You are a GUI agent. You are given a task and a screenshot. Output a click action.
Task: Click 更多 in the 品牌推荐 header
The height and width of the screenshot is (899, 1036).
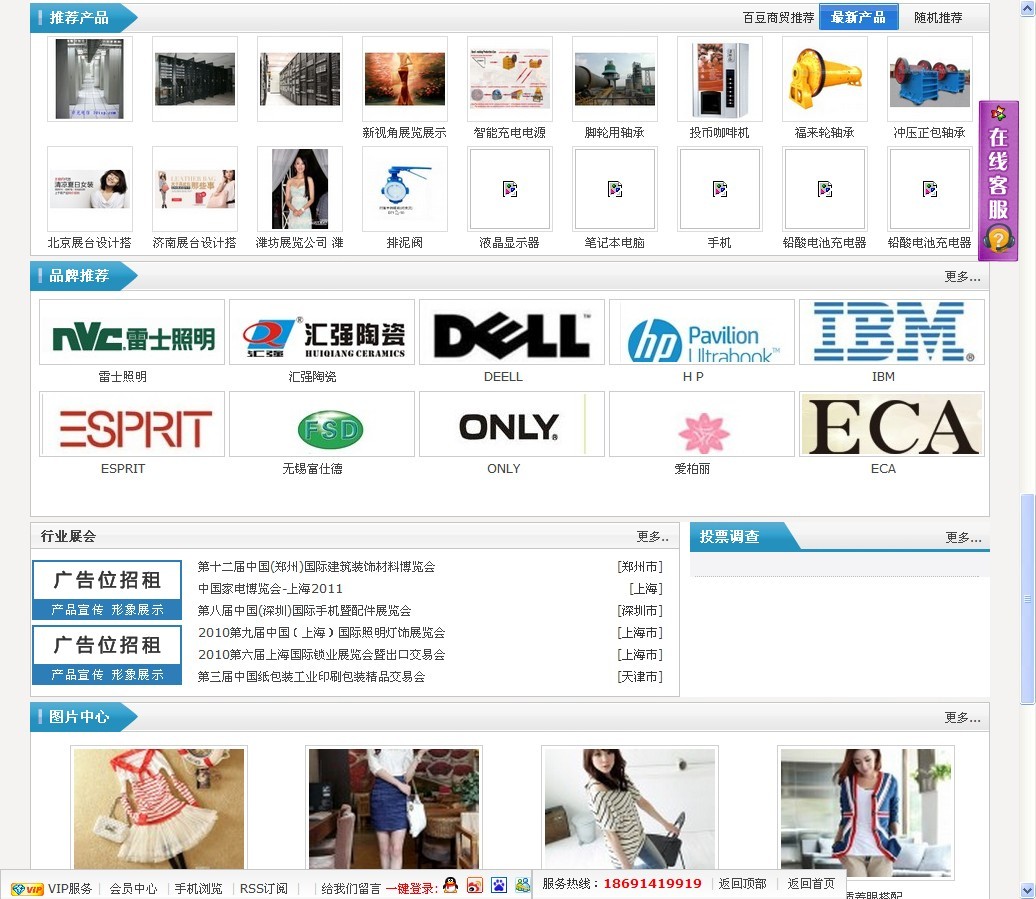pos(962,277)
